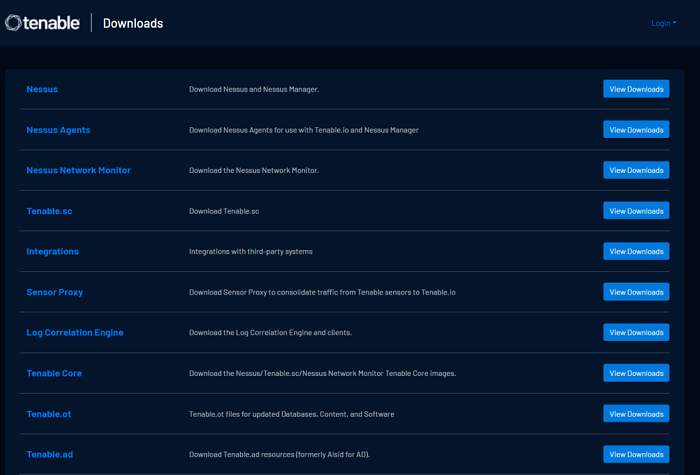Screen dimensions: 700x475
Task: View downloads for Tenable.ad resources
Action: pyautogui.click(x=636, y=454)
